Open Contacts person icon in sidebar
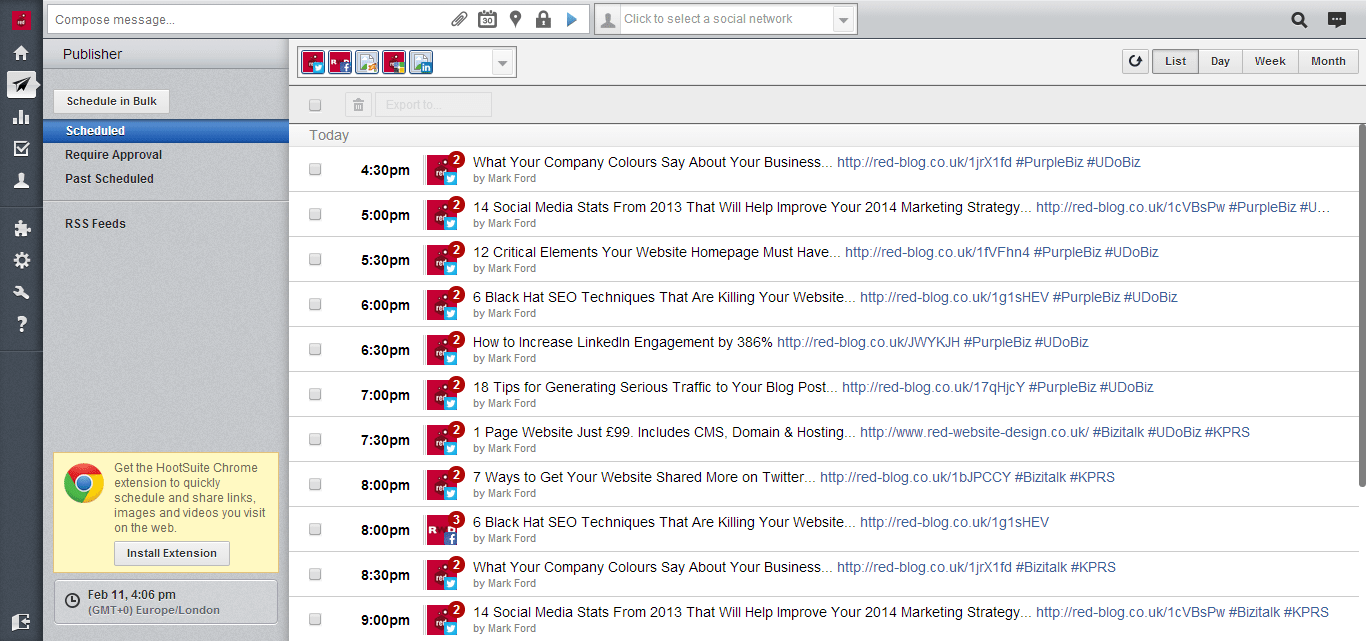 pos(21,181)
